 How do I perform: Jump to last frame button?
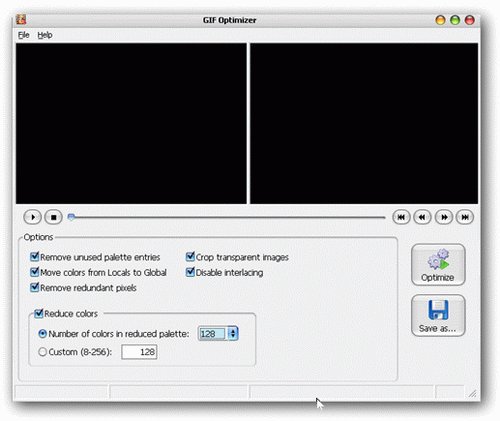465,217
